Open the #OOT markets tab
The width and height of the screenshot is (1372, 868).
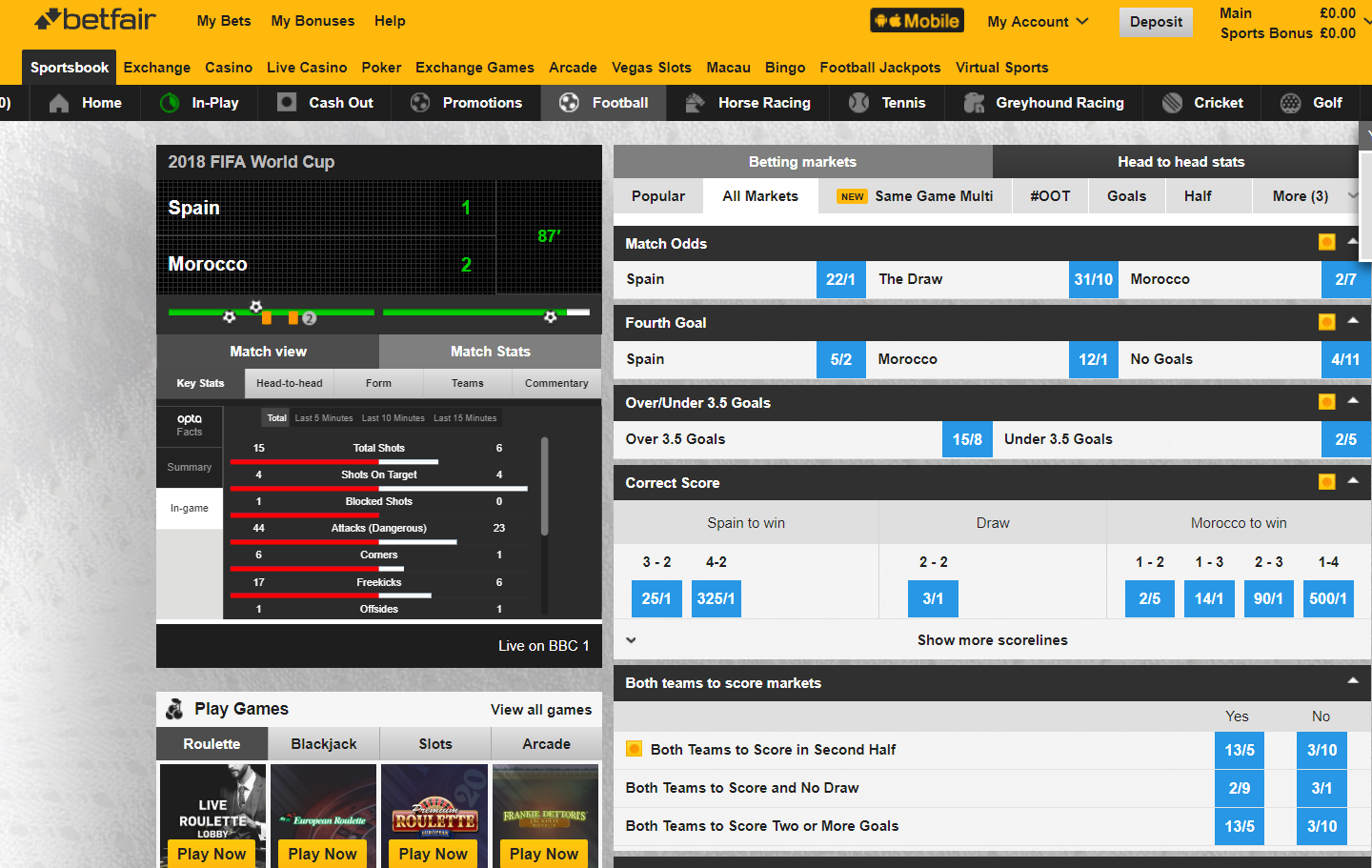pyautogui.click(x=1050, y=196)
